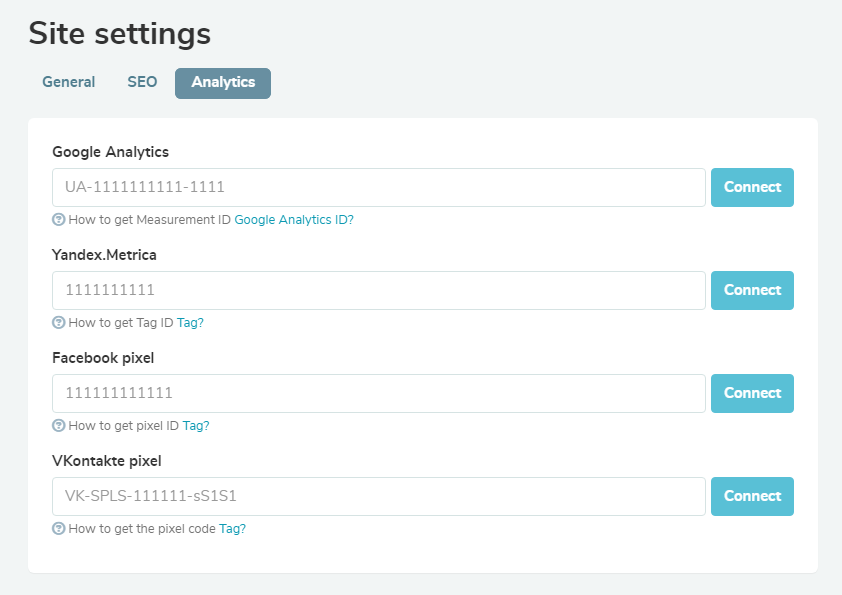Viewport: 842px width, 595px height.
Task: Connect the Yandex.Metrica integration
Action: pyautogui.click(x=752, y=290)
